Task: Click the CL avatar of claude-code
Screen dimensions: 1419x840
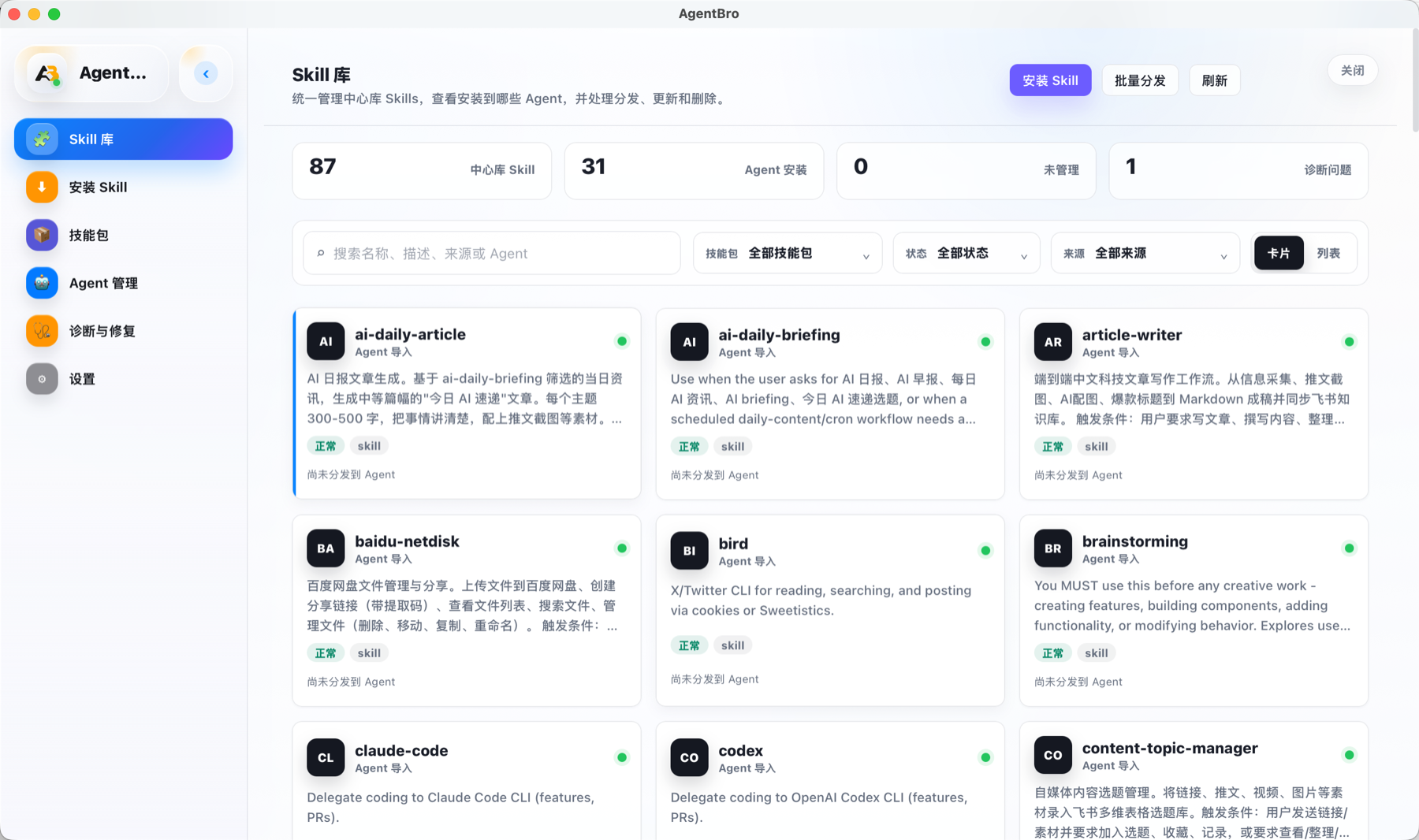Action: [326, 757]
